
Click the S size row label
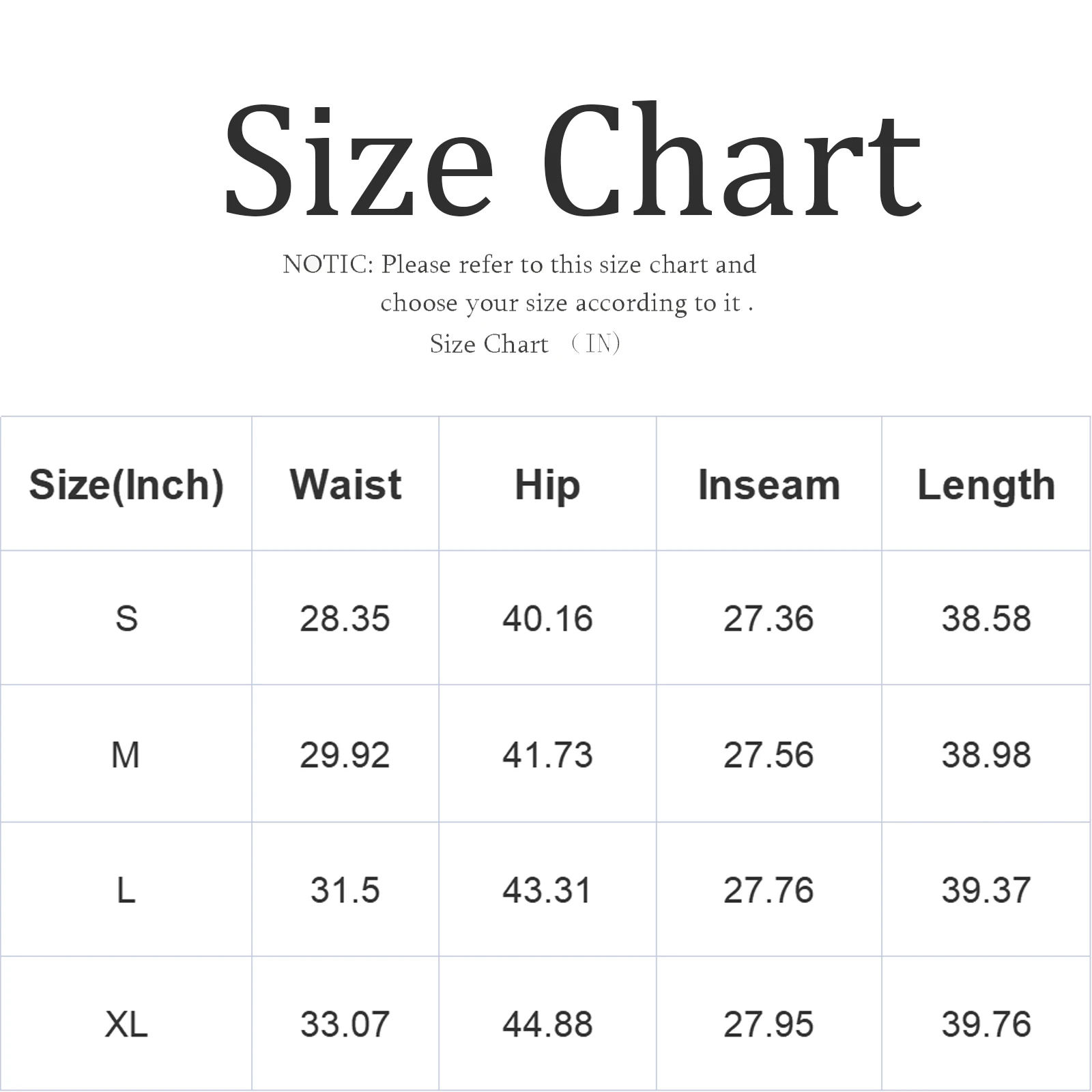(126, 619)
